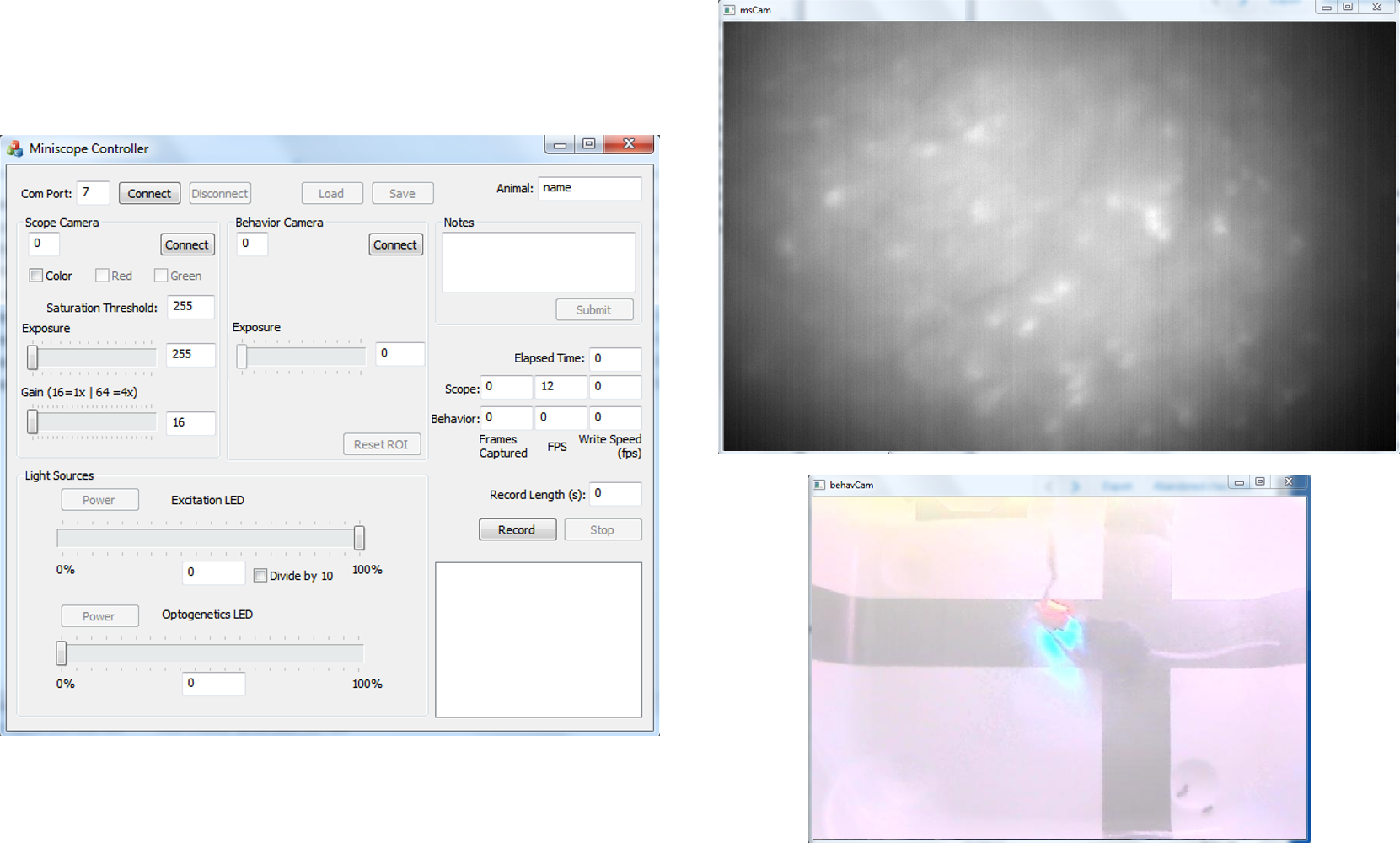Minimize the behavCam window
The width and height of the screenshot is (1400, 843).
pyautogui.click(x=1238, y=482)
